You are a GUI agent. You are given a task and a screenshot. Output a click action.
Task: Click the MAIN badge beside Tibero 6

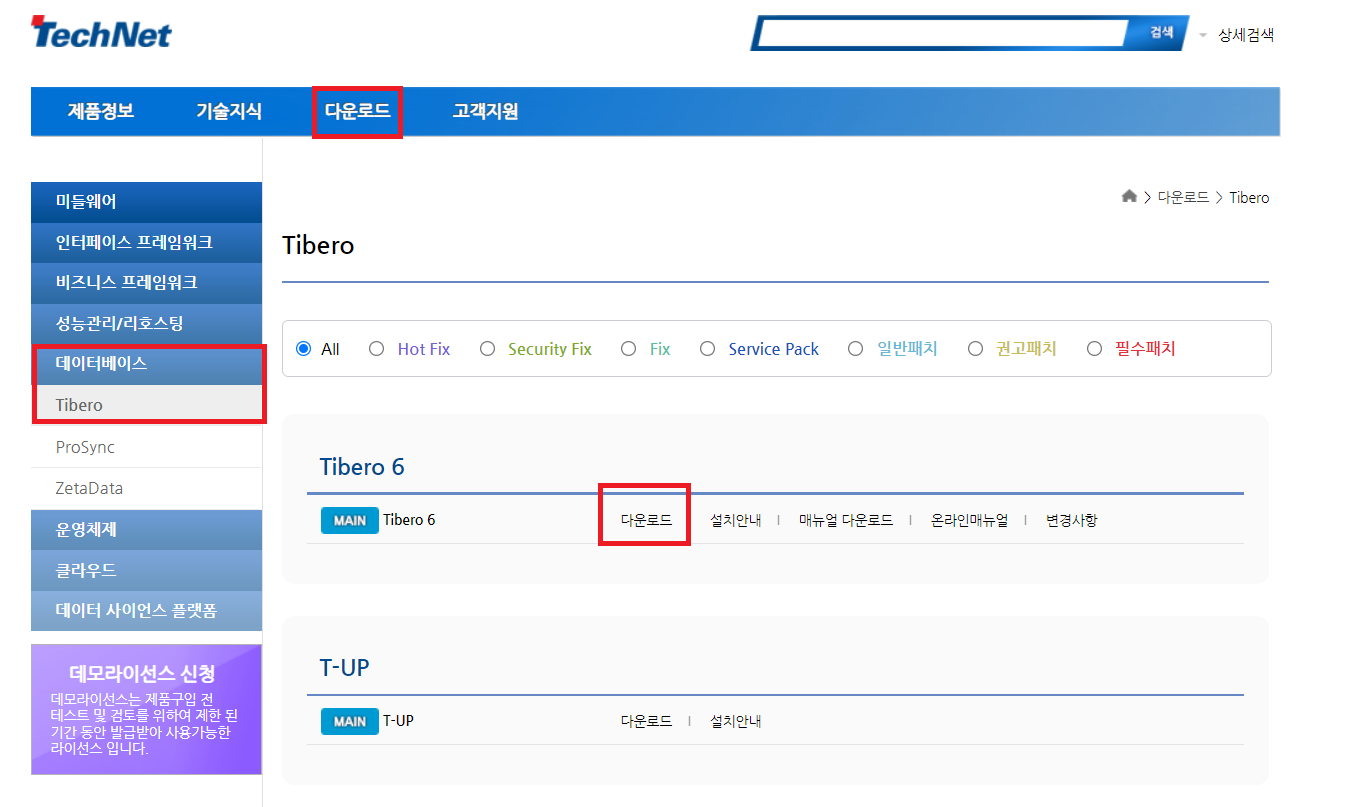point(350,521)
